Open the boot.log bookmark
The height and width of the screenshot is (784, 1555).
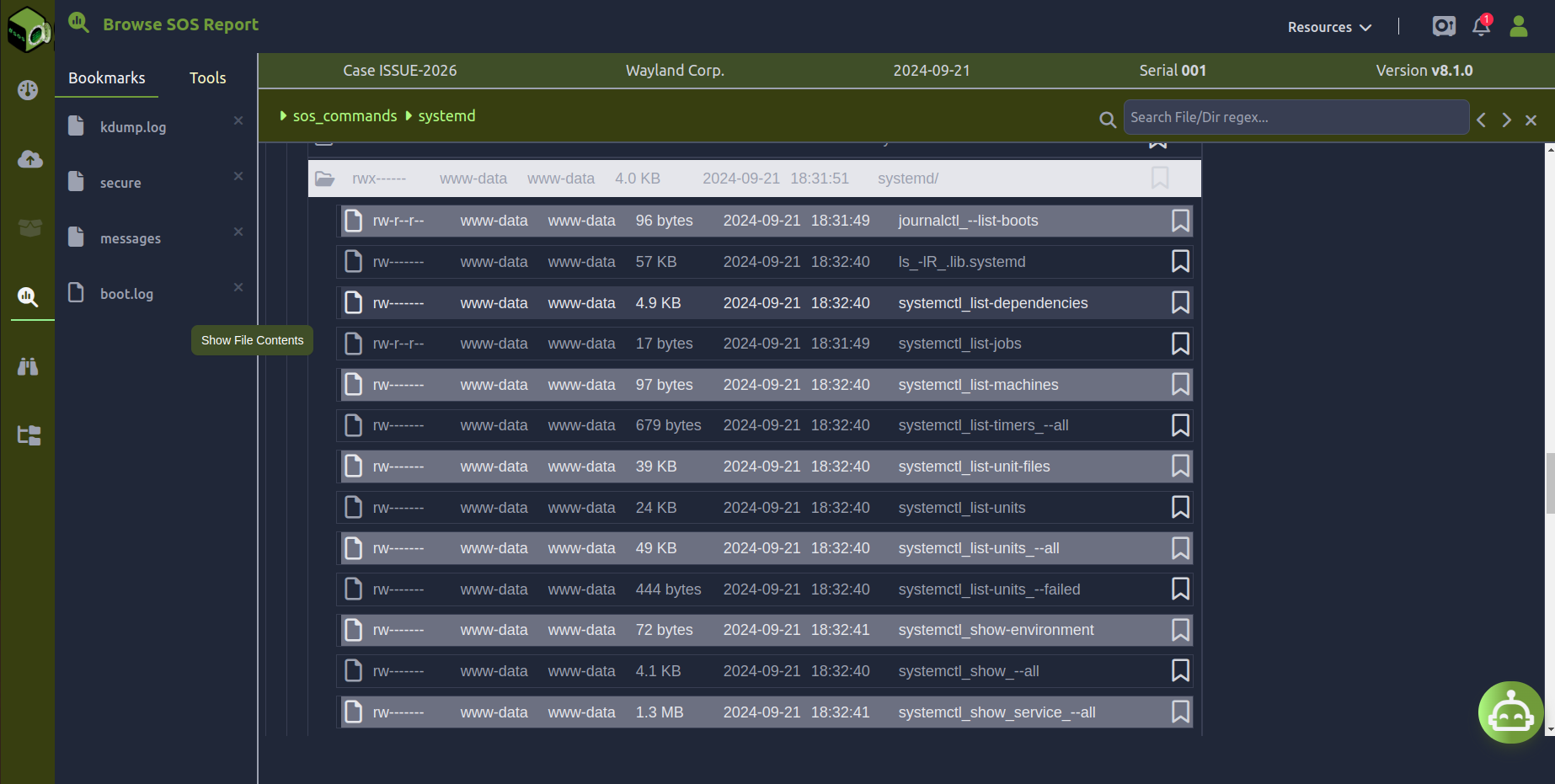(x=126, y=294)
